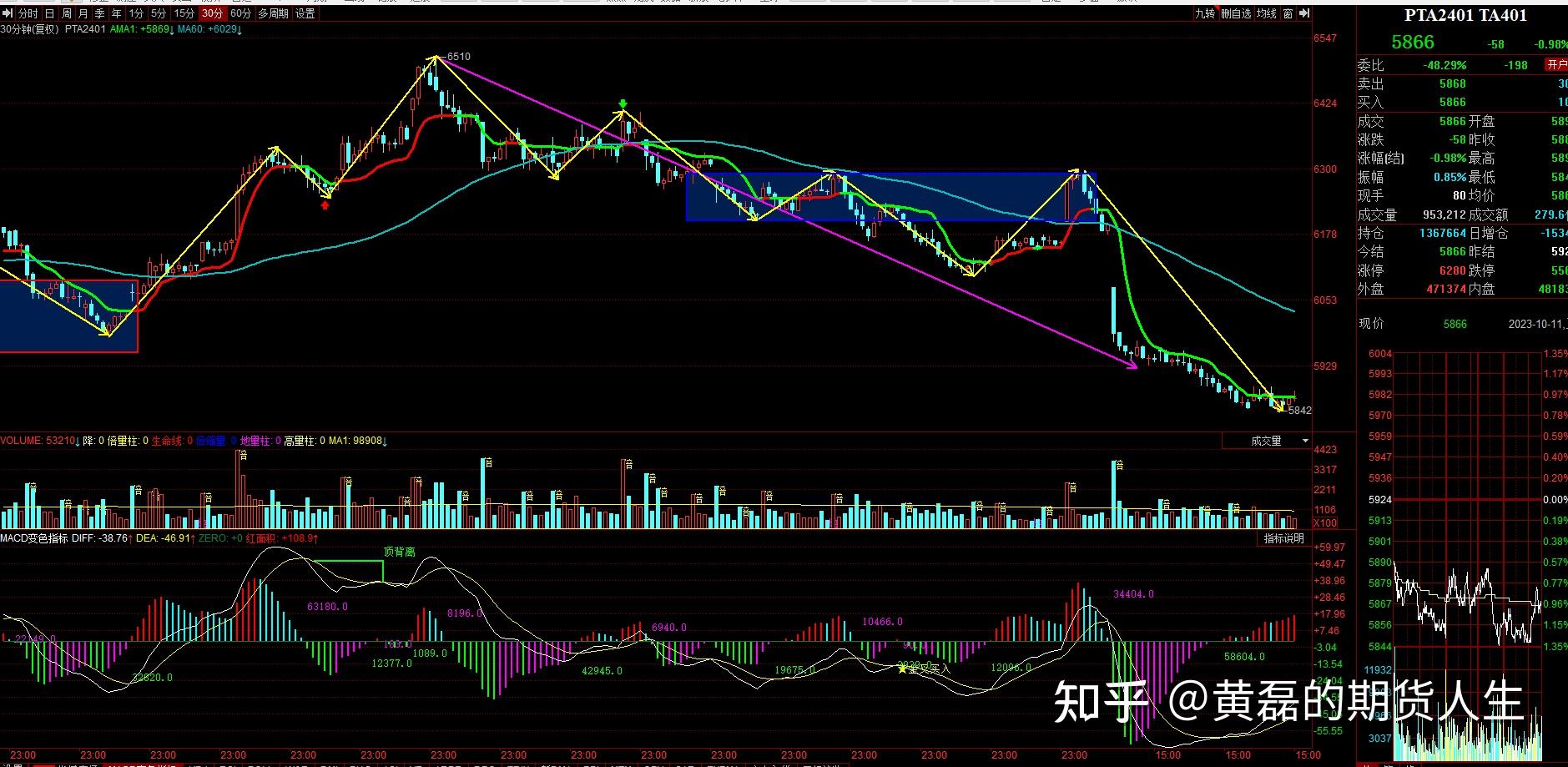Click the 生命线 volume indicator label
The height and width of the screenshot is (767, 1568).
pyautogui.click(x=172, y=441)
